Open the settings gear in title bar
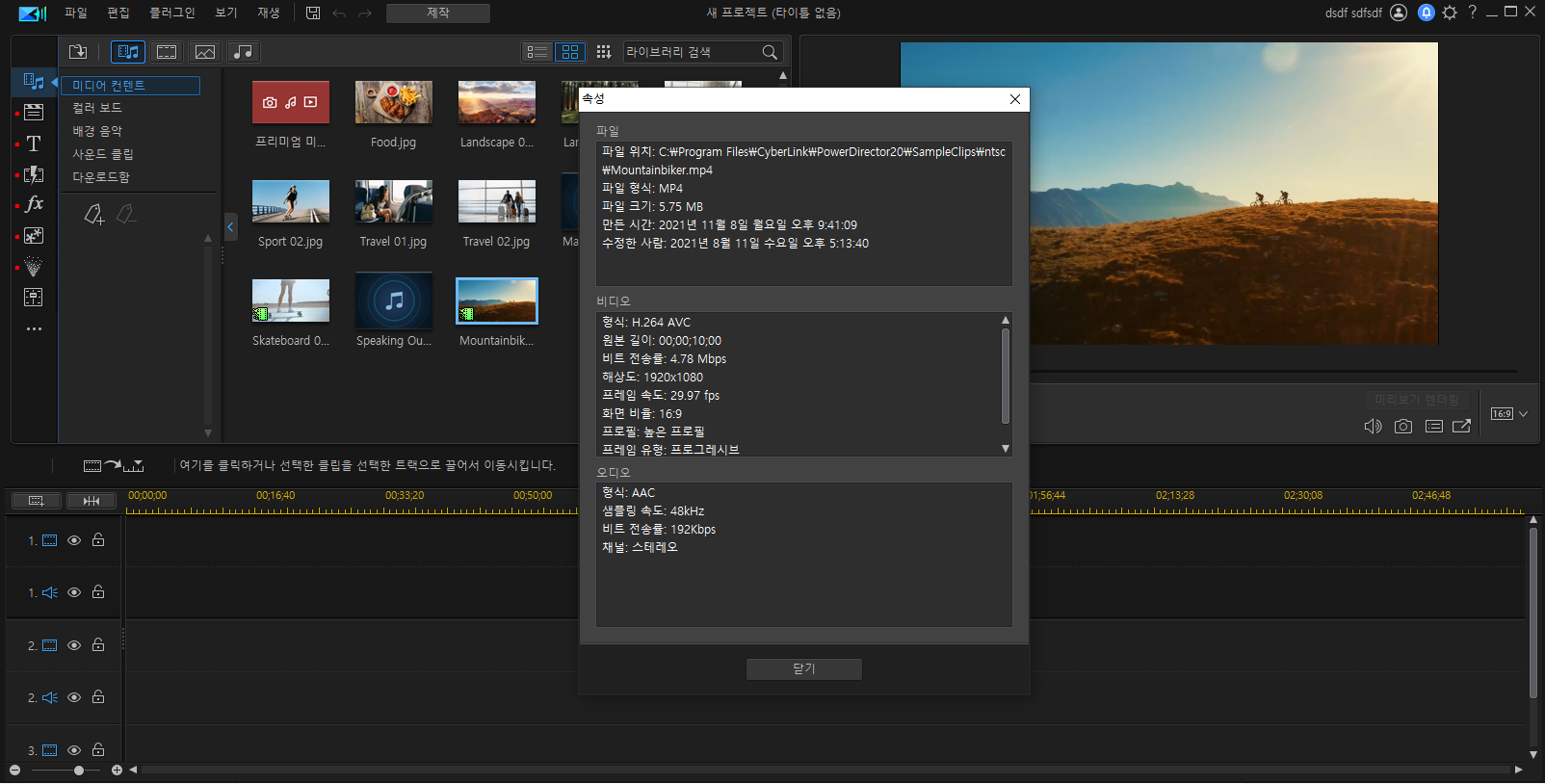 click(1450, 13)
